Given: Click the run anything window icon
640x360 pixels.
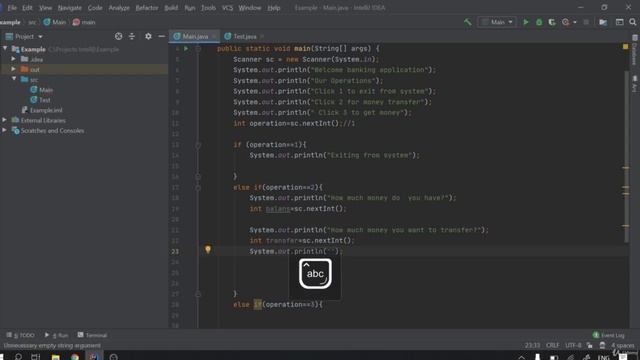Looking at the screenshot, I should [x=619, y=22].
